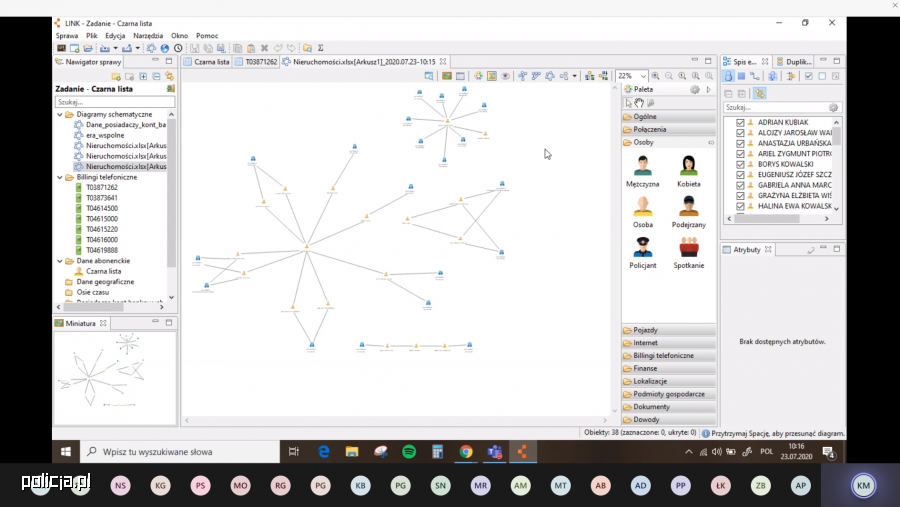
Task: Select the Kobieta palette item
Action: 689,171
